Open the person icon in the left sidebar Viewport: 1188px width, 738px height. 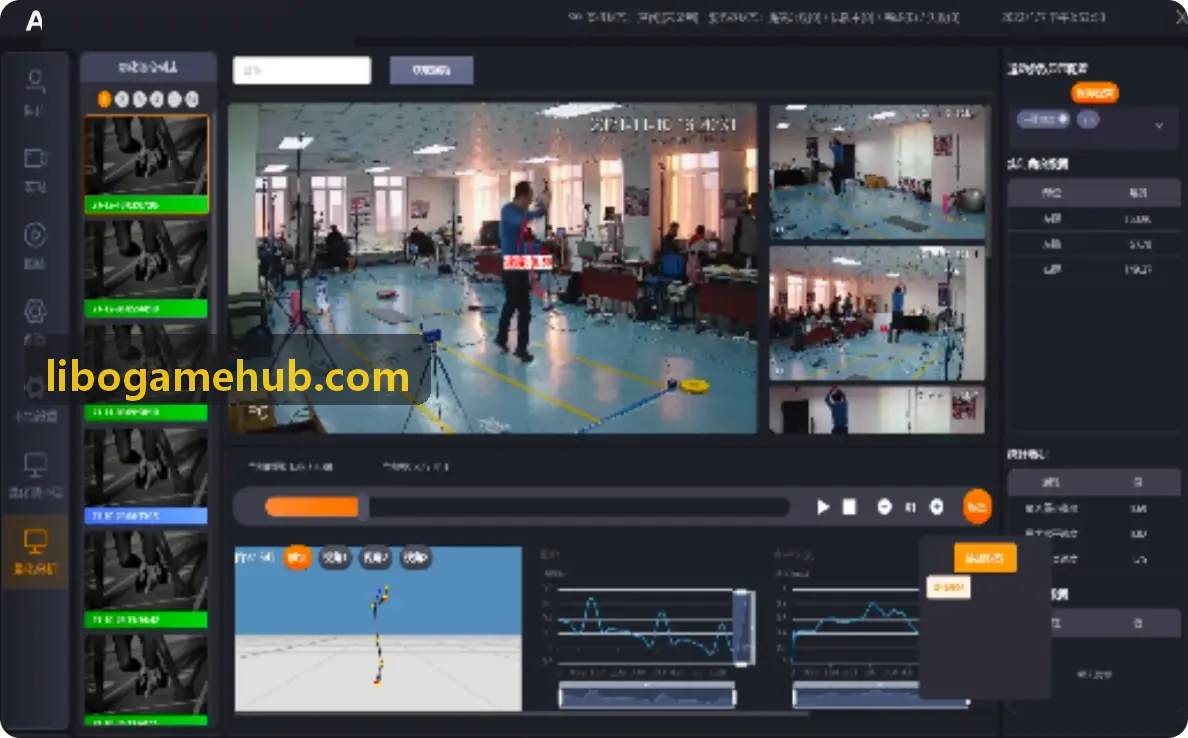click(35, 82)
